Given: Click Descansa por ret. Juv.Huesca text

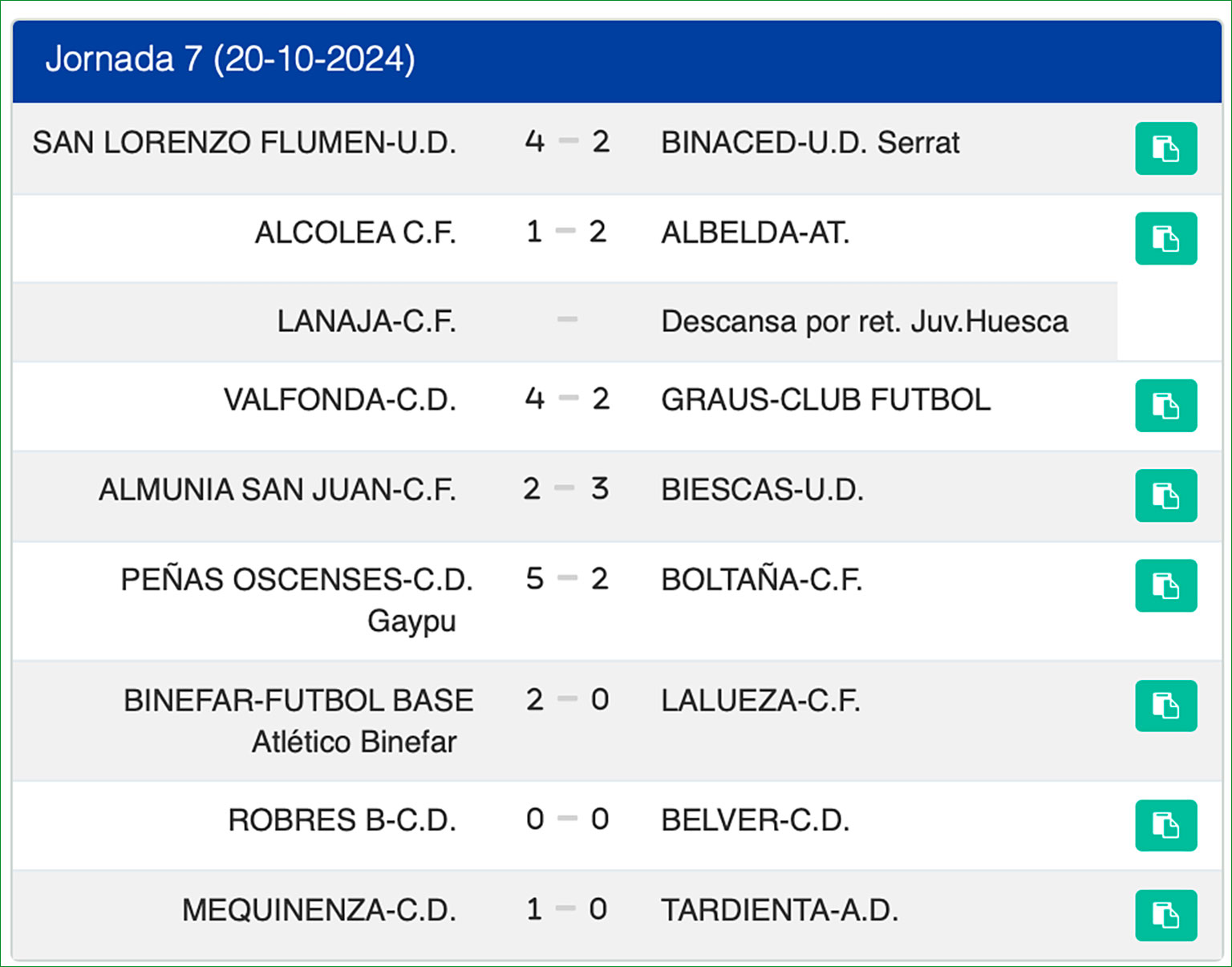Looking at the screenshot, I should [x=864, y=322].
